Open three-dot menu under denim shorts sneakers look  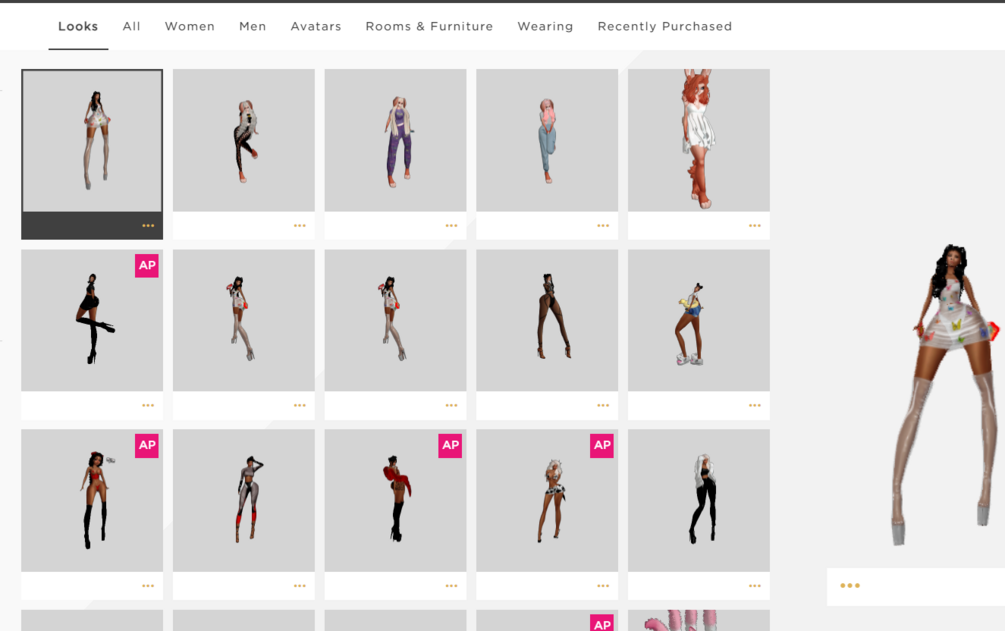tap(755, 405)
